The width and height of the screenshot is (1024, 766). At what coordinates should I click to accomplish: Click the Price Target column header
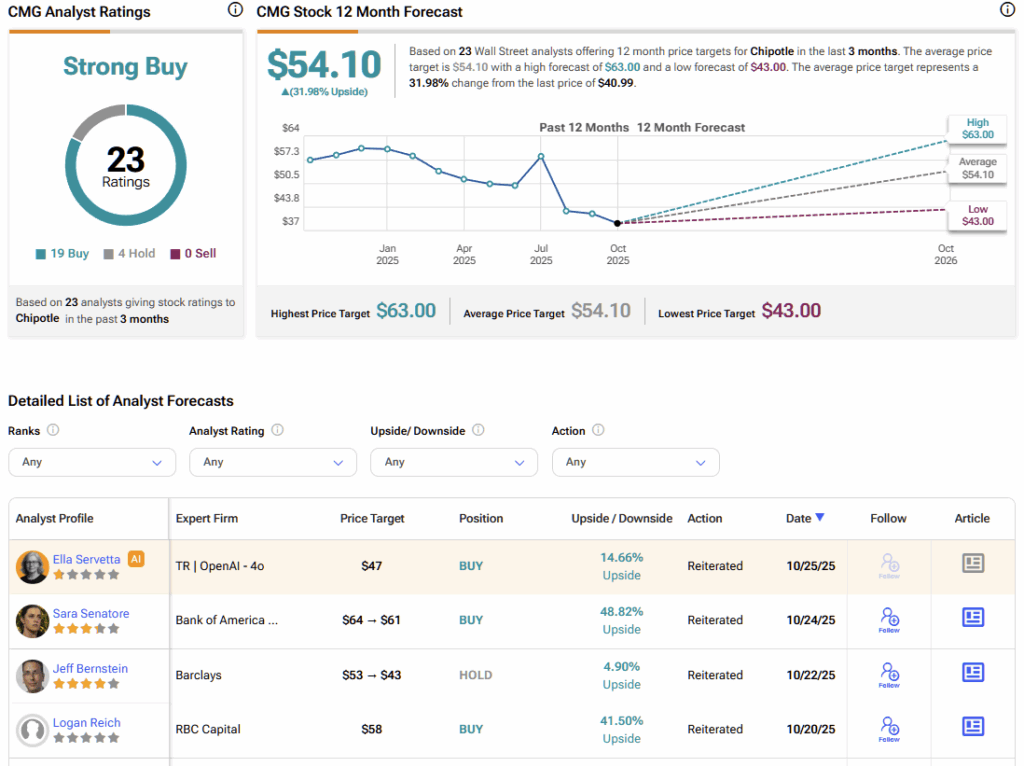point(372,518)
